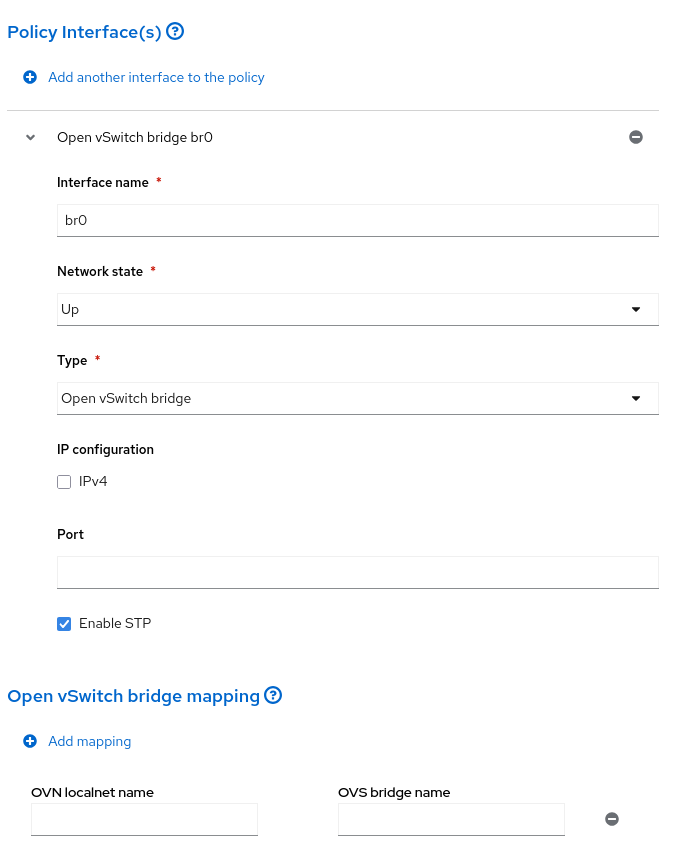Click the Type dropdown caret arrow

pos(636,398)
